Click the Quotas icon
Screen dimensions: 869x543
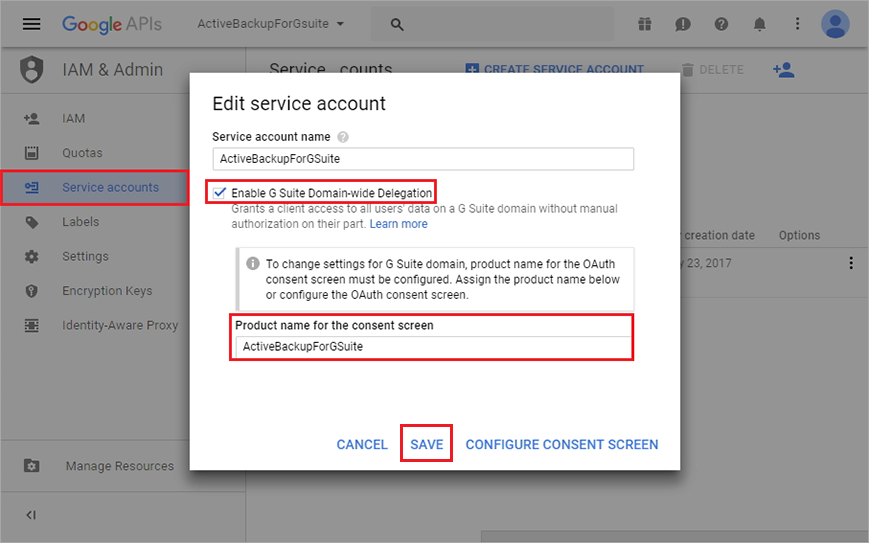pos(32,153)
